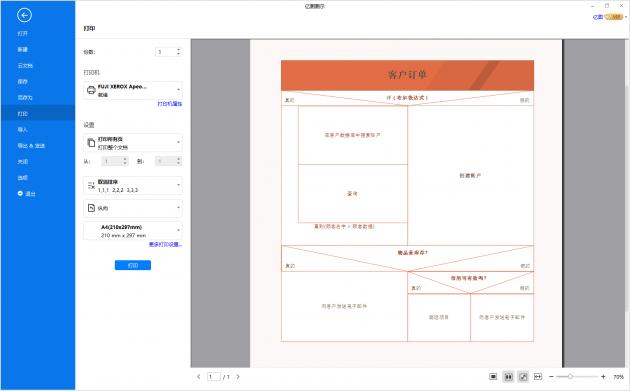
Task: Open 打印机属性 printer properties link
Action: tap(170, 104)
